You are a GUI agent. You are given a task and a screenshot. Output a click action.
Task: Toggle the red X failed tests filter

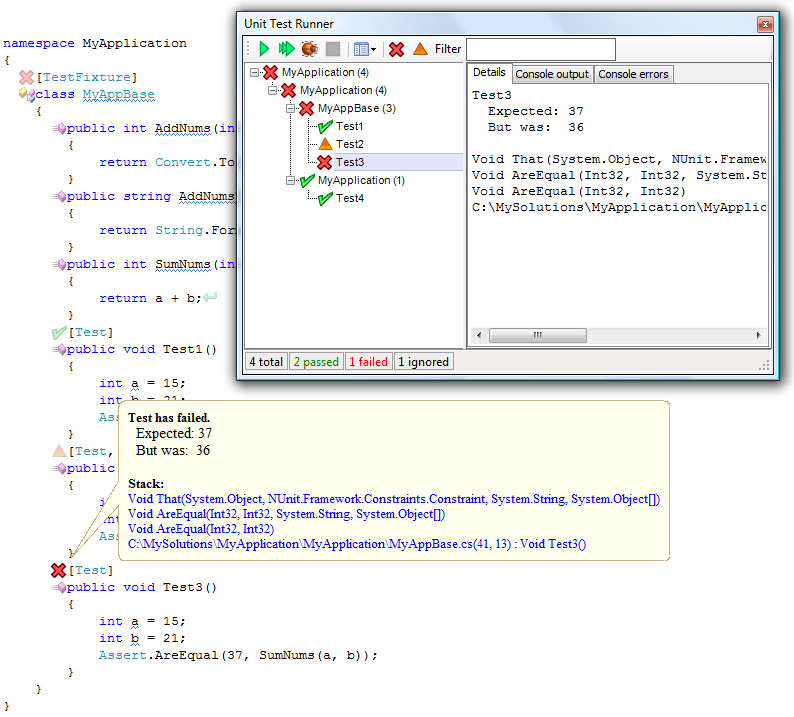[x=397, y=49]
